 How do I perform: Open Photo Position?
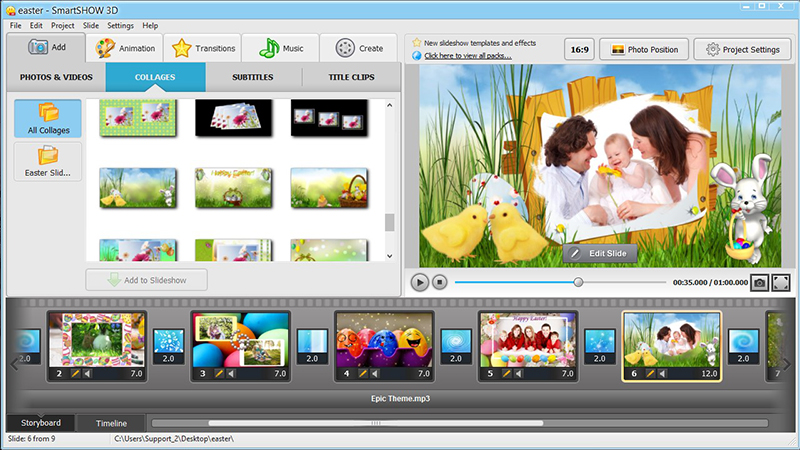pyautogui.click(x=644, y=49)
